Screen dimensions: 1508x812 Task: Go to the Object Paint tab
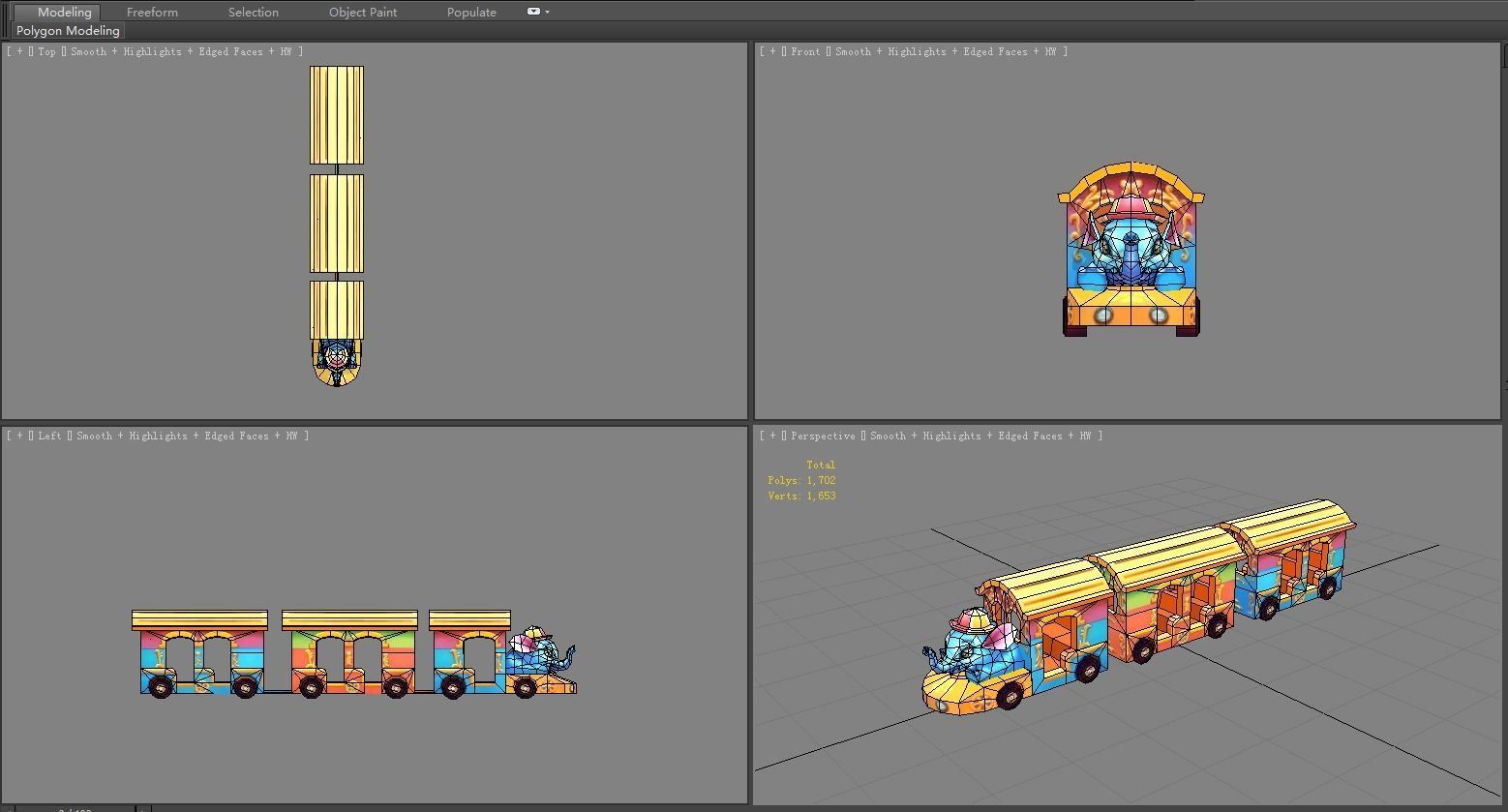click(363, 12)
